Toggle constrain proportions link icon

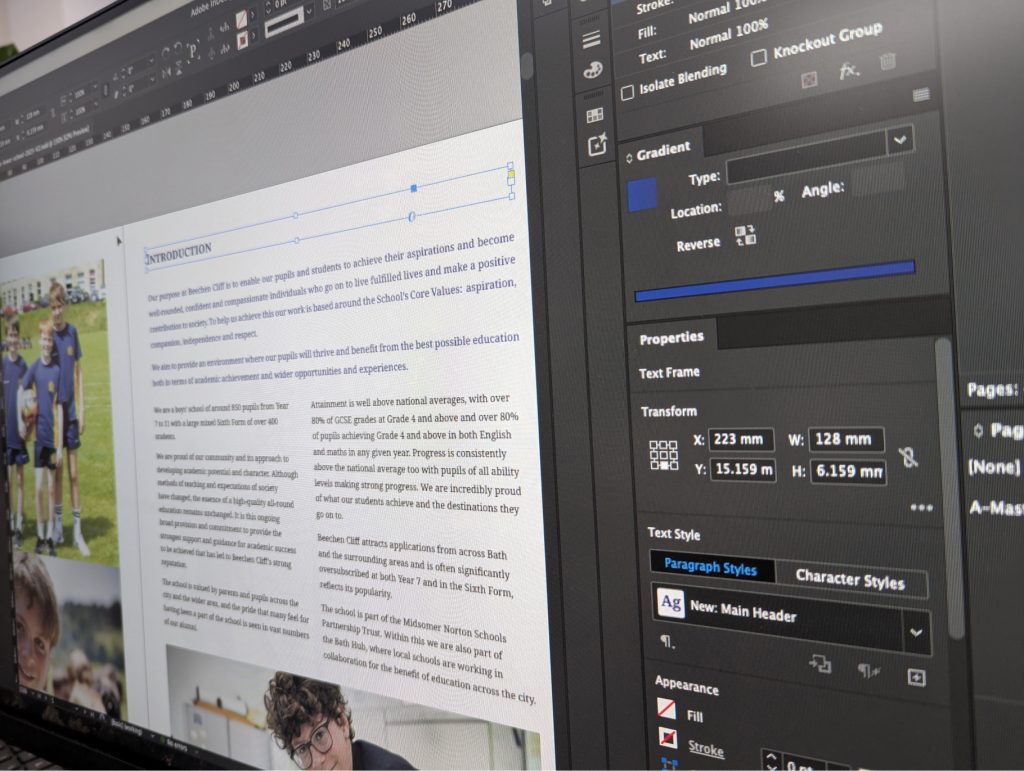908,457
